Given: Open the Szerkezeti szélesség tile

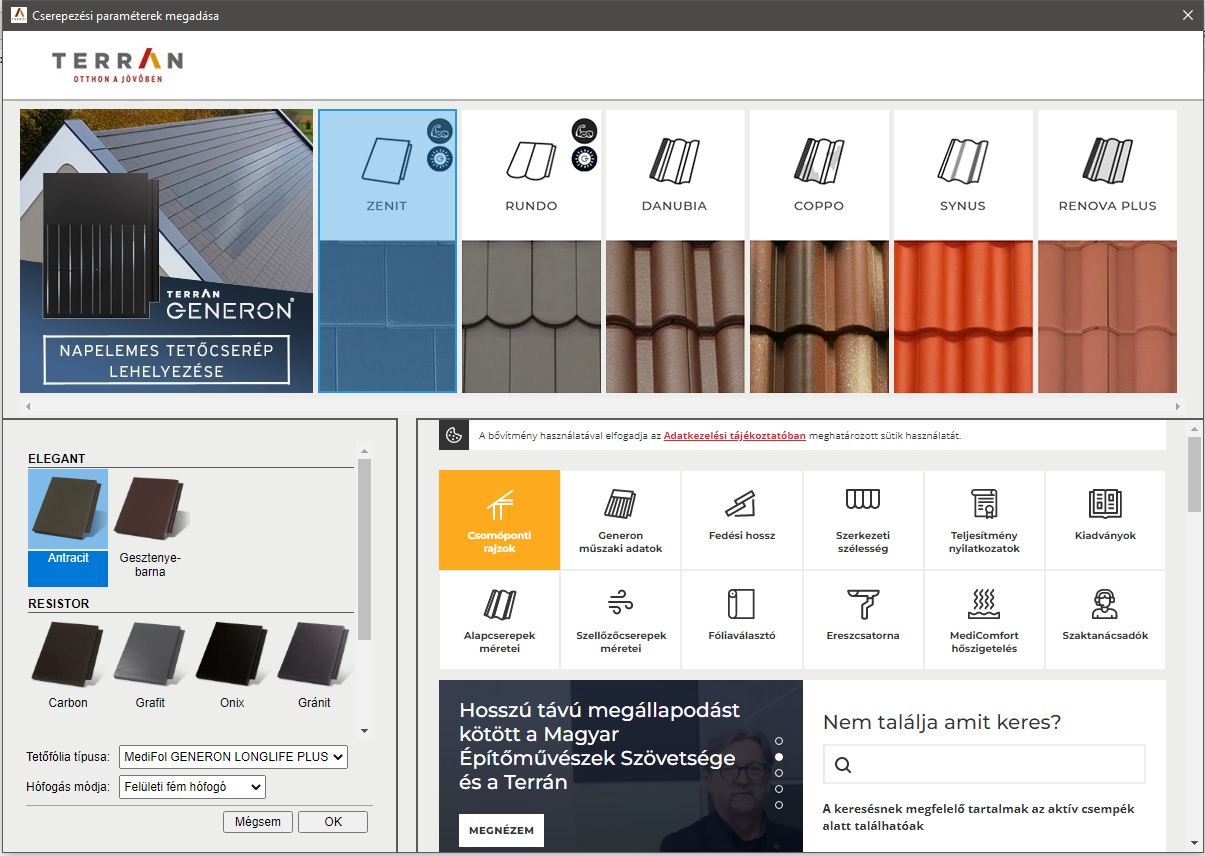Looking at the screenshot, I should pos(863,520).
